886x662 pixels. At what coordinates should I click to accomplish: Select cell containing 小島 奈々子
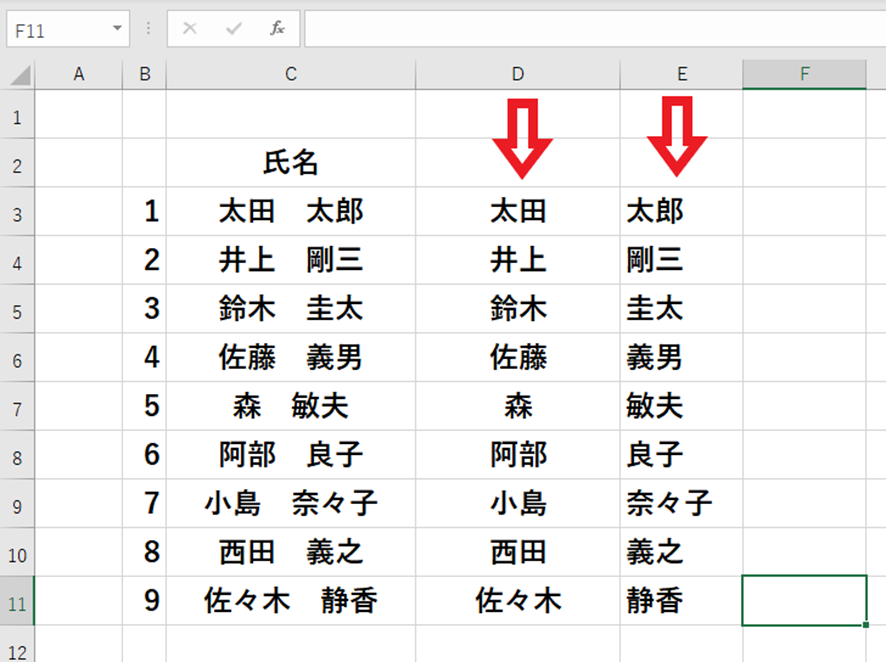291,503
